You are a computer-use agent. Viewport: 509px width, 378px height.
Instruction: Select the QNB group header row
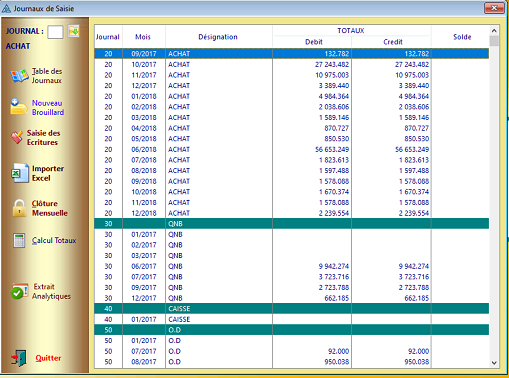(x=292, y=224)
